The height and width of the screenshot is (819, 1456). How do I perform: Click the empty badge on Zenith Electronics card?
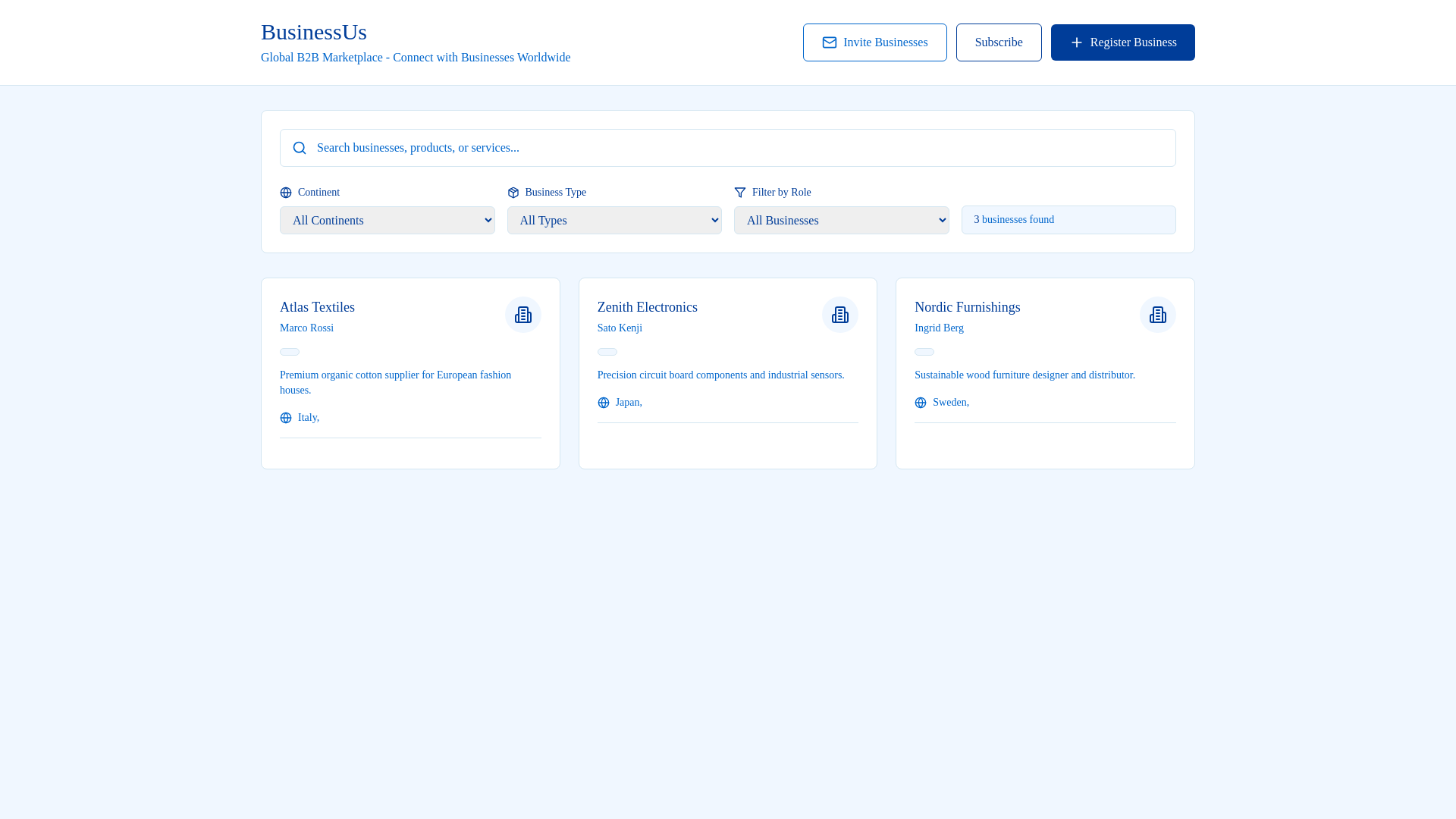[x=607, y=352]
